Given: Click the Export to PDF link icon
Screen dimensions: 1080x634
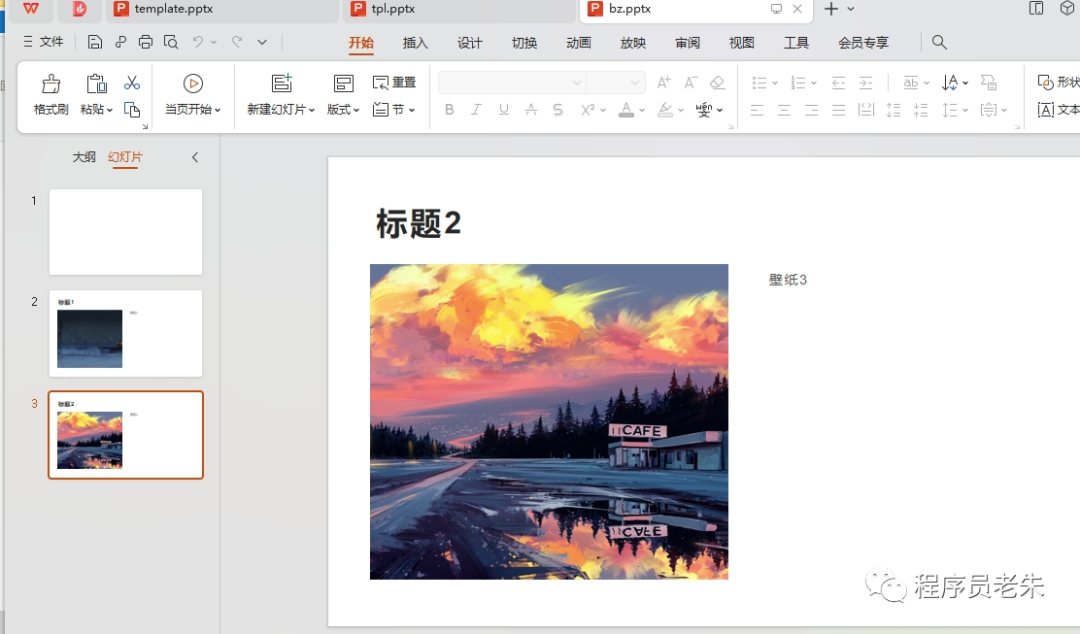Looking at the screenshot, I should tap(121, 42).
